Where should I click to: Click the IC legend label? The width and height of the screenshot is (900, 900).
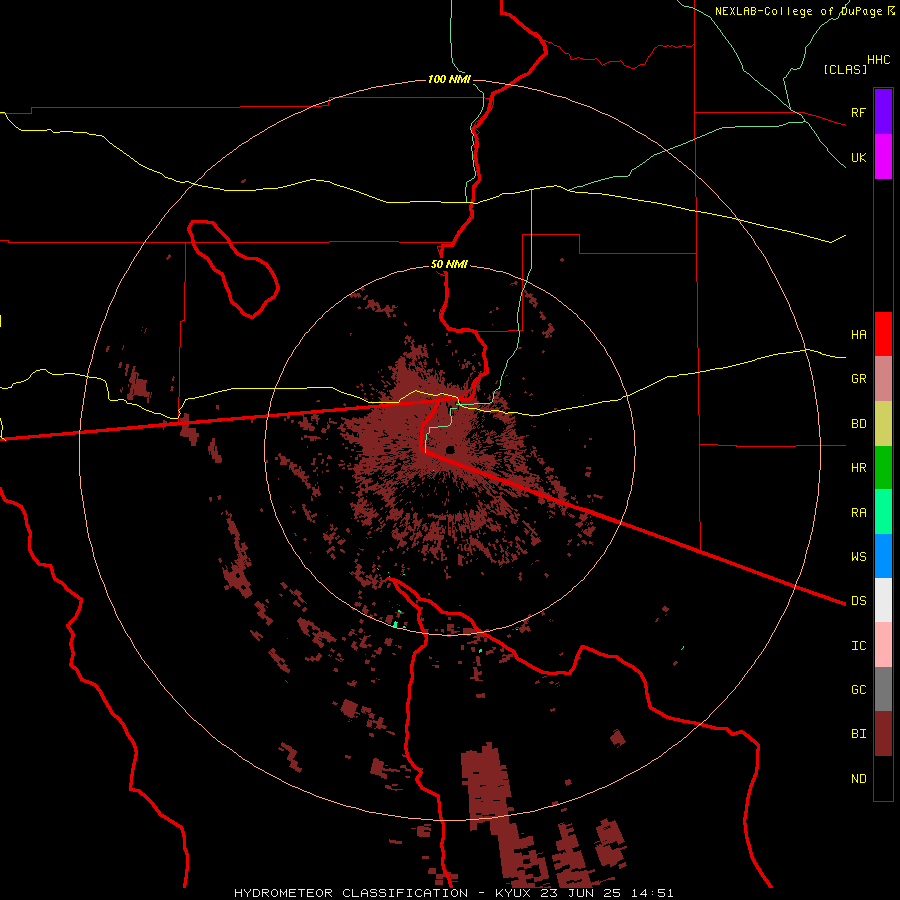pyautogui.click(x=858, y=645)
